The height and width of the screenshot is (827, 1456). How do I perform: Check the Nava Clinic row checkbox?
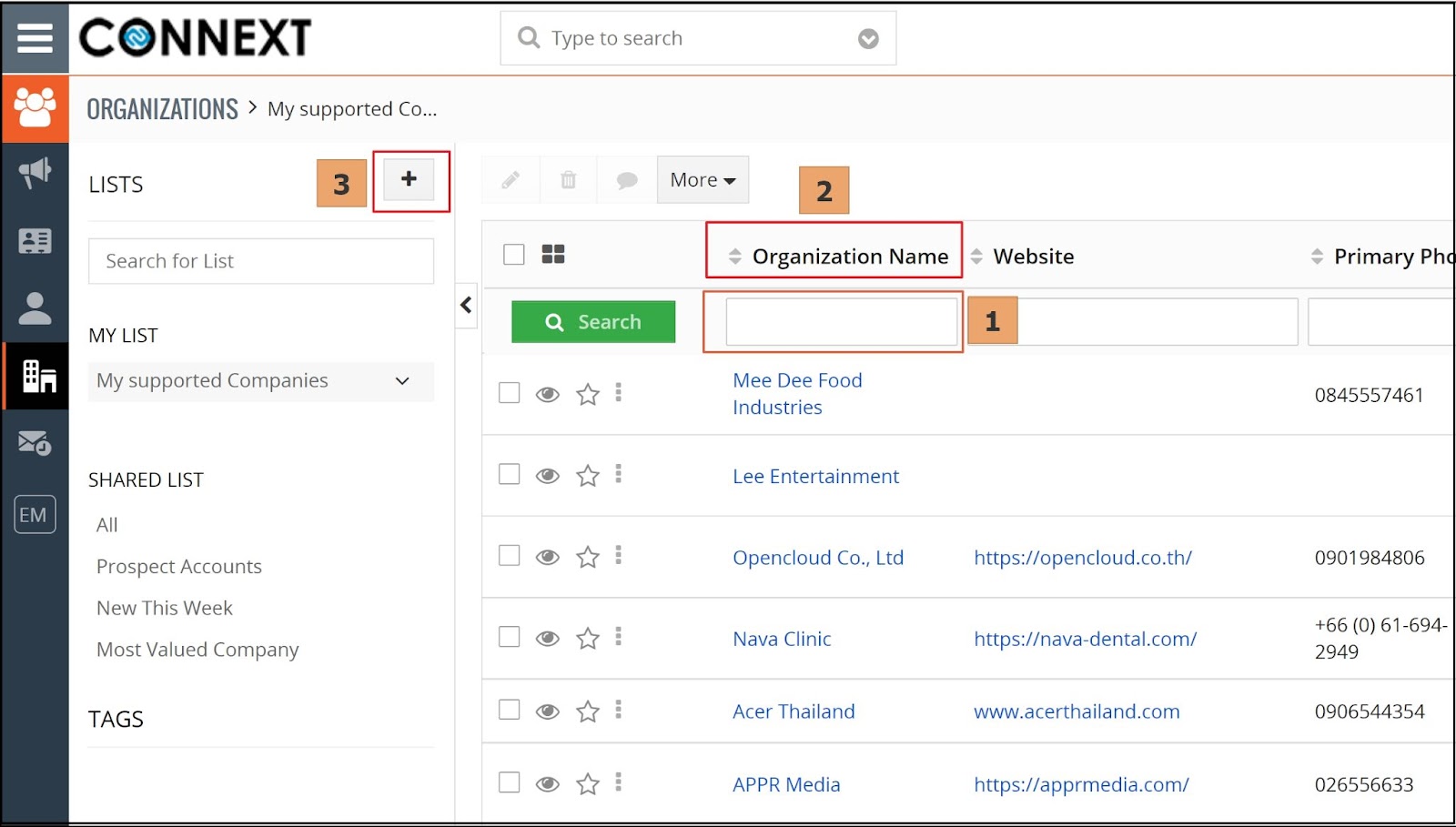pyautogui.click(x=510, y=636)
